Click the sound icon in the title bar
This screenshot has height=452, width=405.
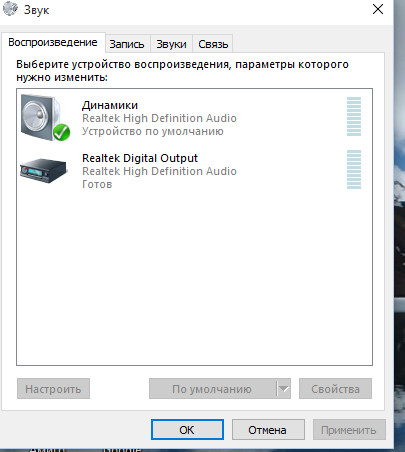coord(10,9)
